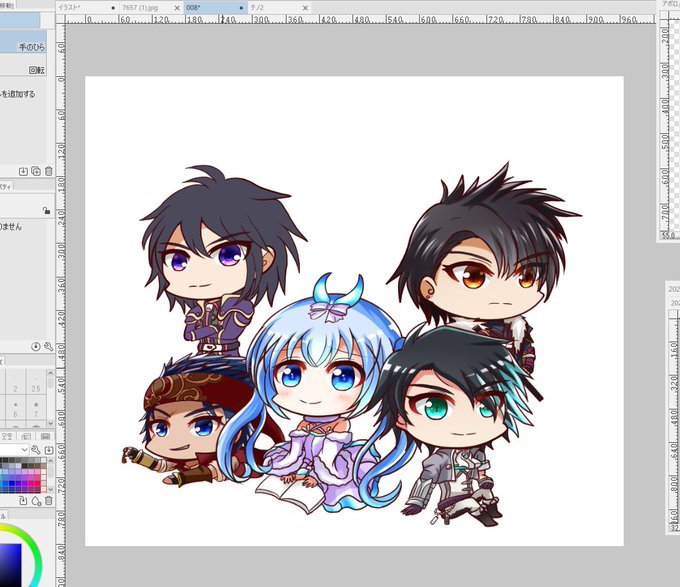The width and height of the screenshot is (680, 587).
Task: Pick a shade in color wheel square
Action: (10, 564)
